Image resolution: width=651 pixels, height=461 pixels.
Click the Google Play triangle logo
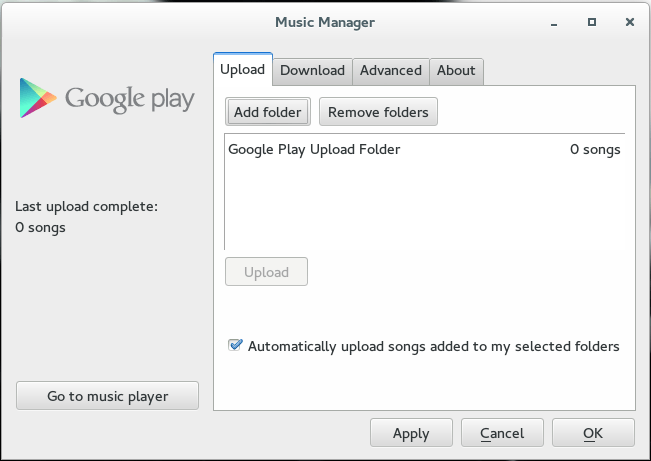[37, 98]
